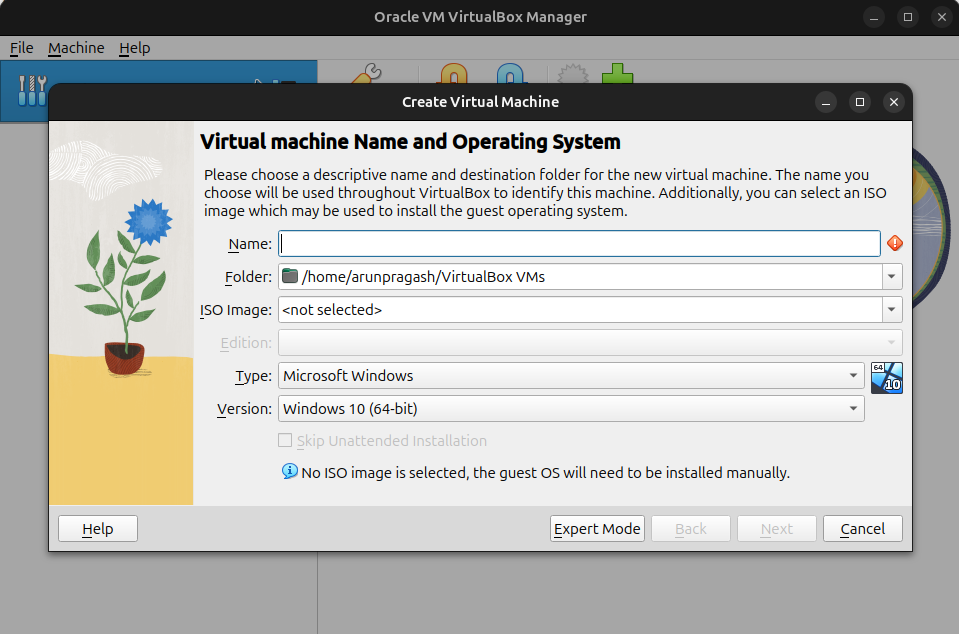
Task: Open Preferences wrench icon in Manager toolbar
Action: click(x=368, y=73)
